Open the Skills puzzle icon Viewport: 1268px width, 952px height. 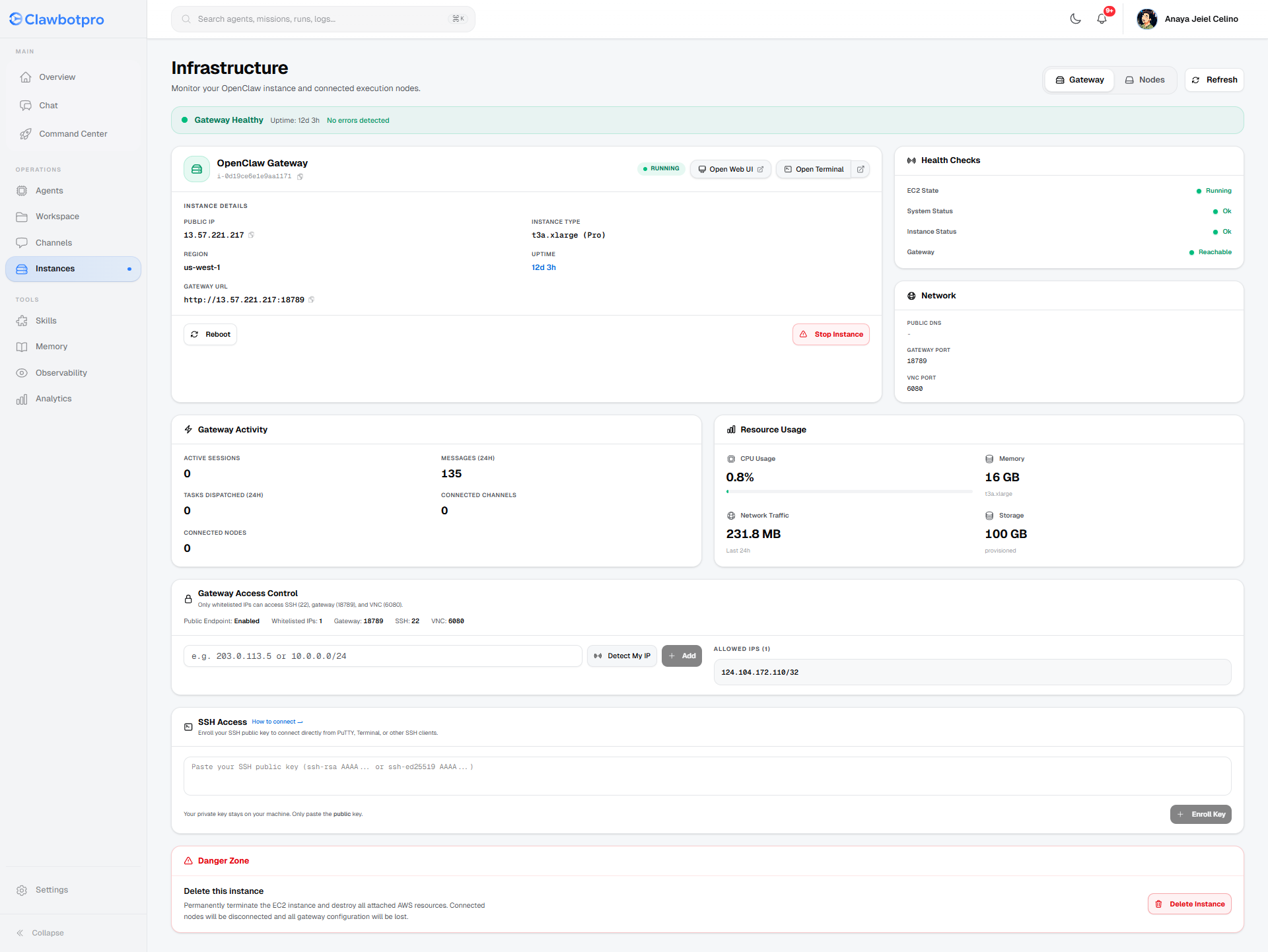click(22, 321)
